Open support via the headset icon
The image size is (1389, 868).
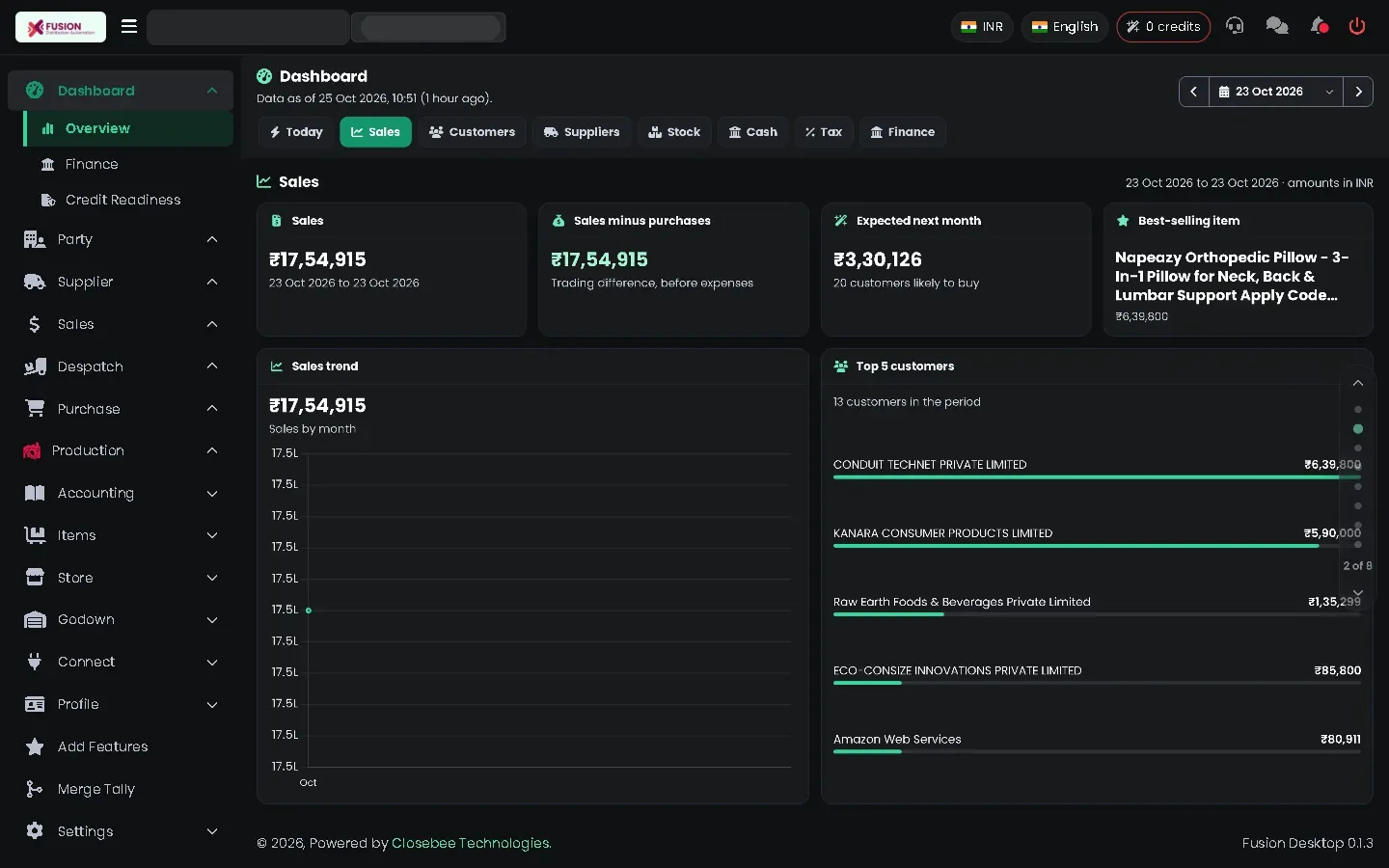click(1235, 26)
